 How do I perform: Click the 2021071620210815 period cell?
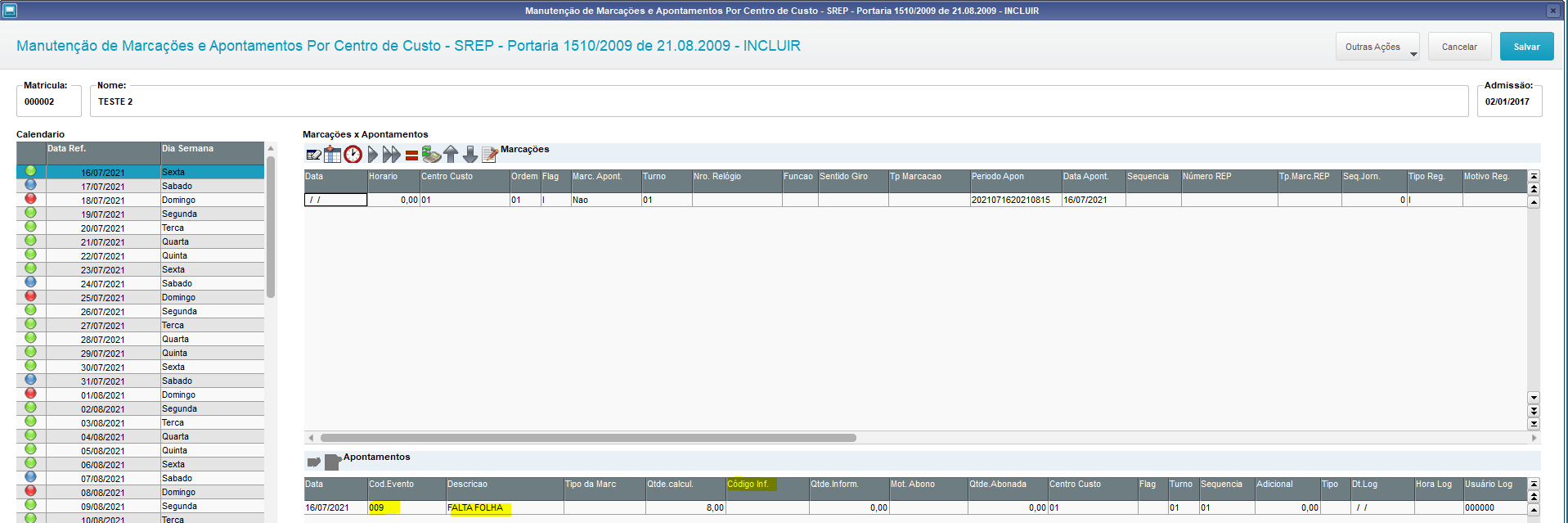tap(1016, 200)
